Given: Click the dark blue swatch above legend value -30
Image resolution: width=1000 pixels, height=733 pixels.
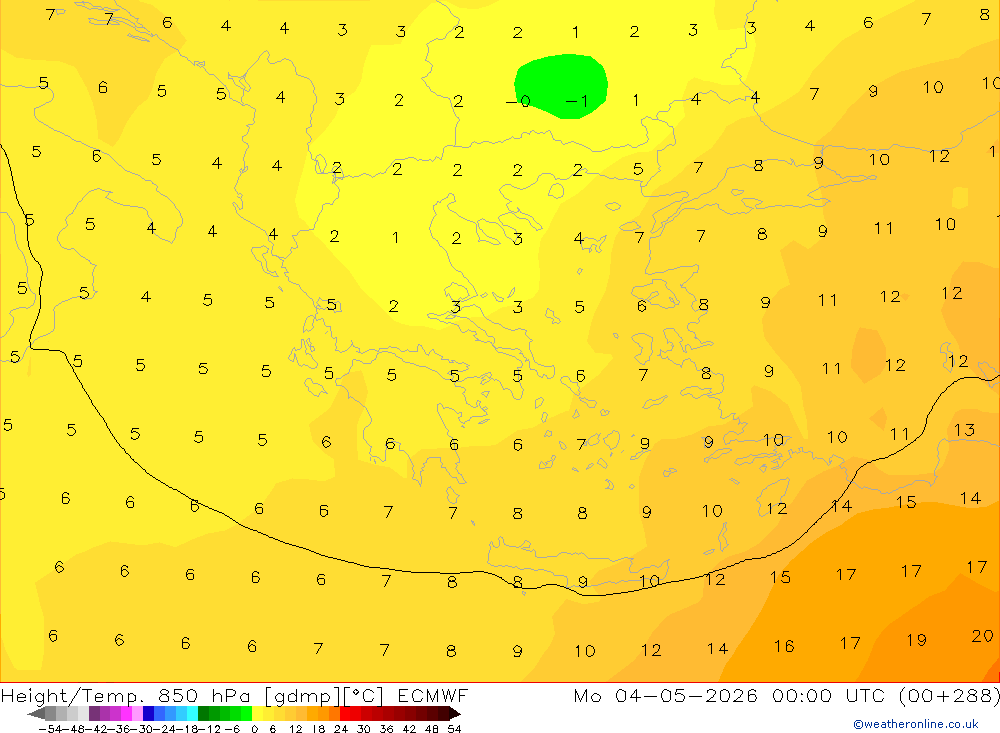Looking at the screenshot, I should [x=148, y=713].
